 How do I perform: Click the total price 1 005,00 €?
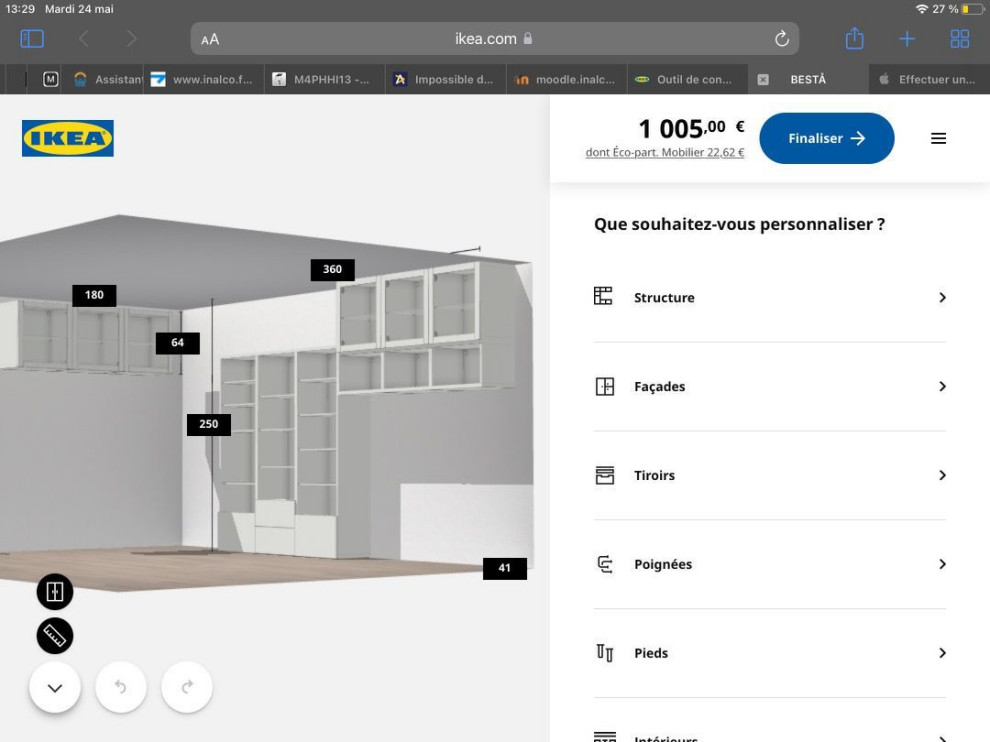pyautogui.click(x=691, y=129)
